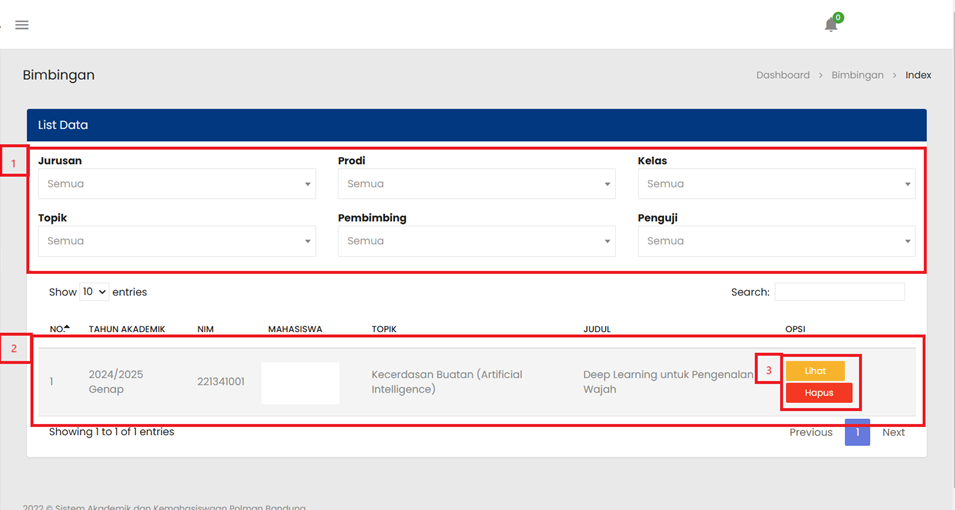Open the Jurusan dropdown
This screenshot has width=955, height=510.
tap(177, 184)
